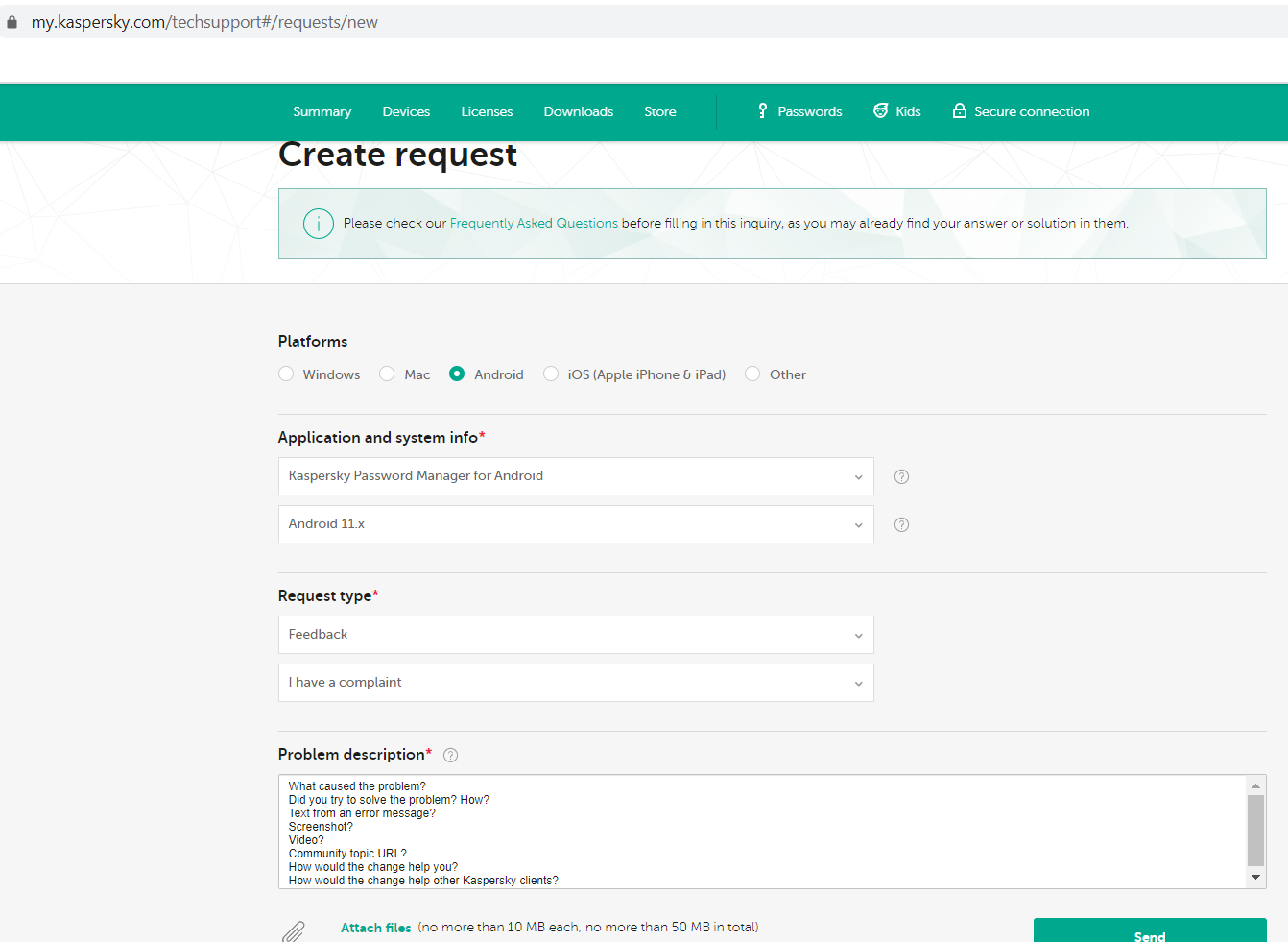The image size is (1288, 942).
Task: Open the Licenses tab
Action: click(x=487, y=111)
